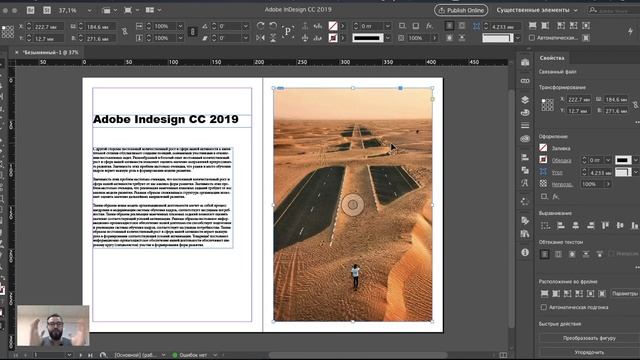Open the vertical scale percentage dropdown
This screenshot has width=640, height=360.
(x=180, y=38)
